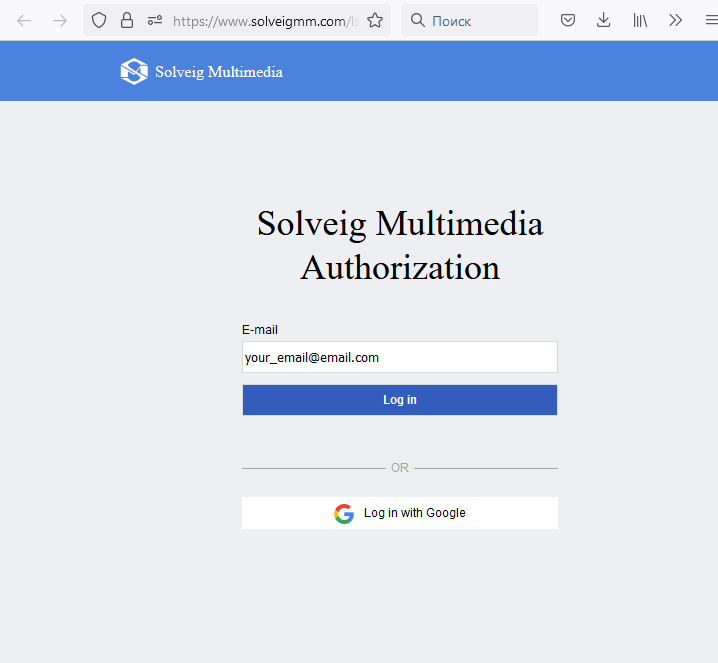Open Solveig Multimedia header home link
The image size is (718, 663).
[x=201, y=71]
